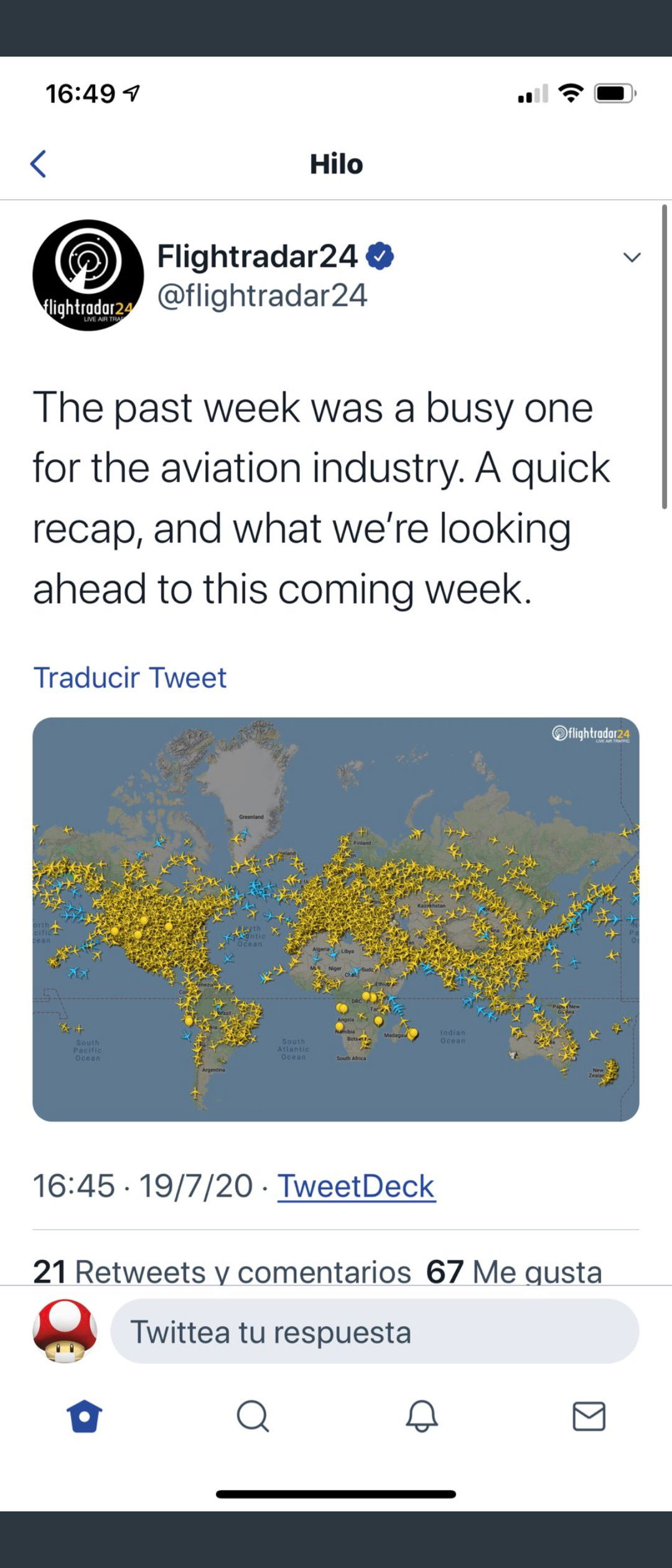
Task: View the 67 Me gusta list
Action: click(x=514, y=1271)
